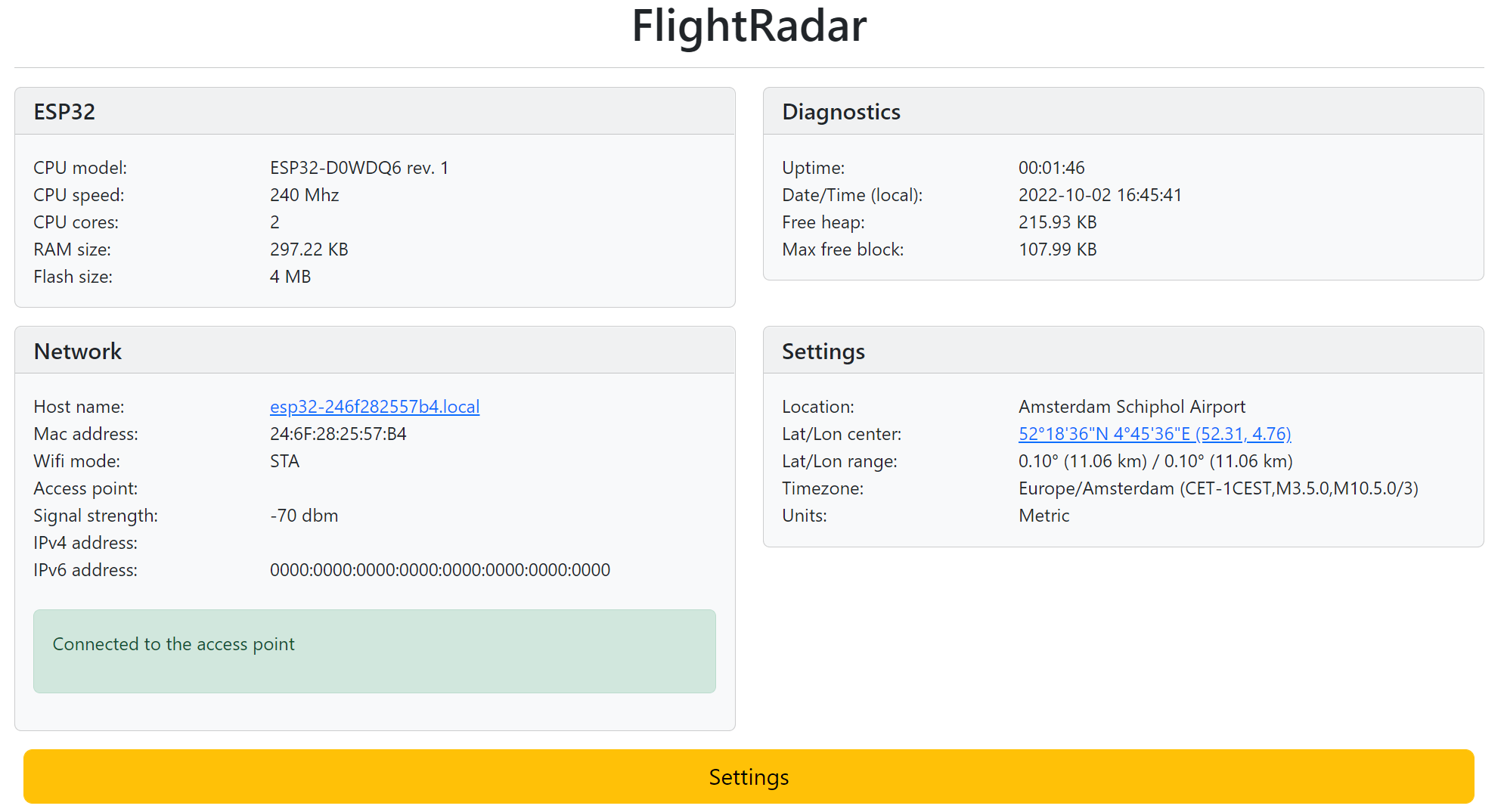The height and width of the screenshot is (812, 1504).
Task: Select the value ESP32-D0WDQ6 rev. 1
Action: (x=359, y=168)
